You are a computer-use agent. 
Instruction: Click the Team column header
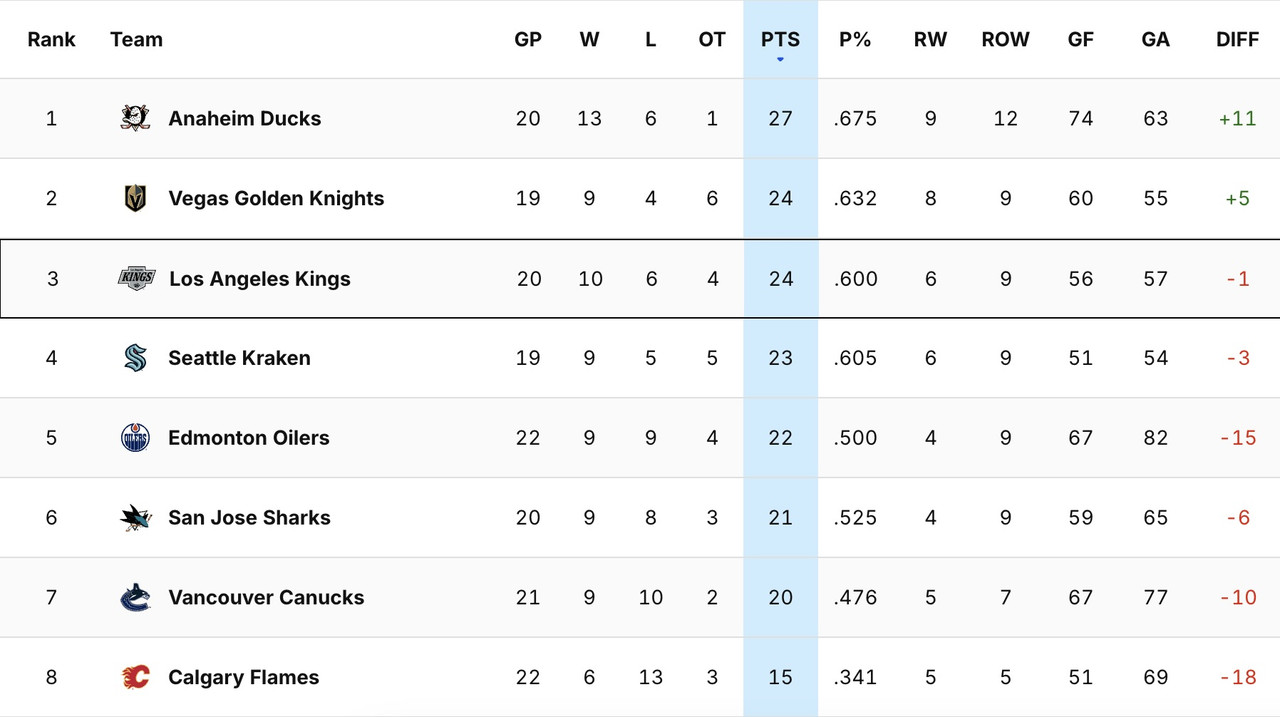[x=136, y=39]
